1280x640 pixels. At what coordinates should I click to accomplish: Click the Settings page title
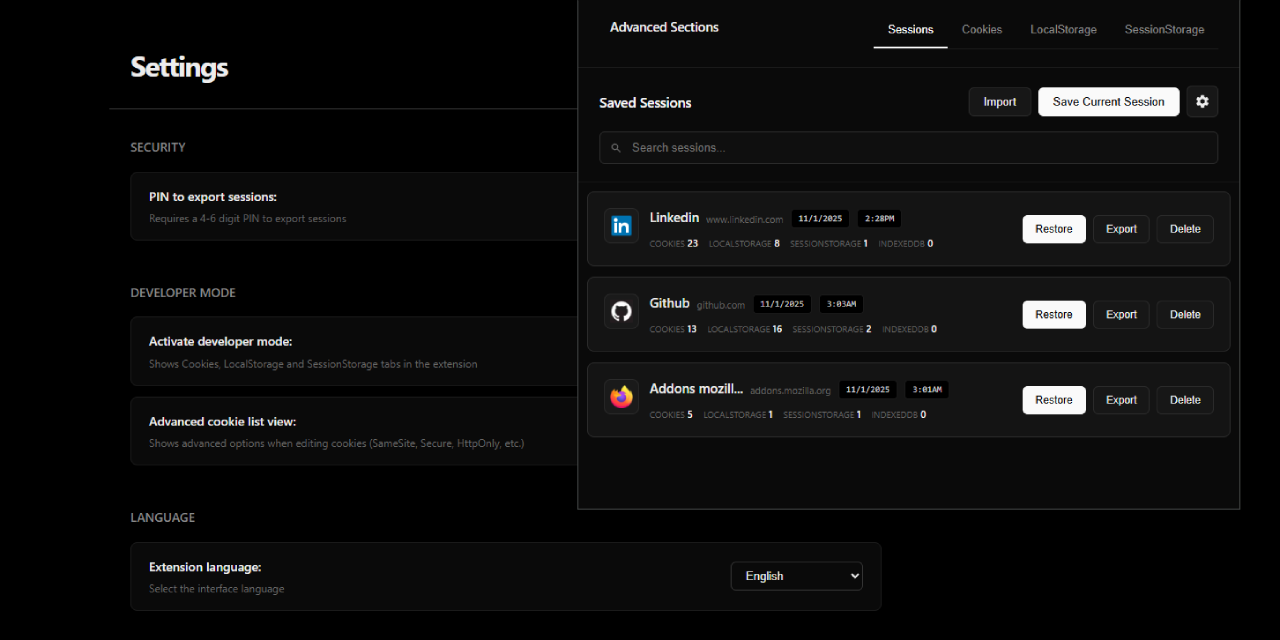[x=179, y=67]
